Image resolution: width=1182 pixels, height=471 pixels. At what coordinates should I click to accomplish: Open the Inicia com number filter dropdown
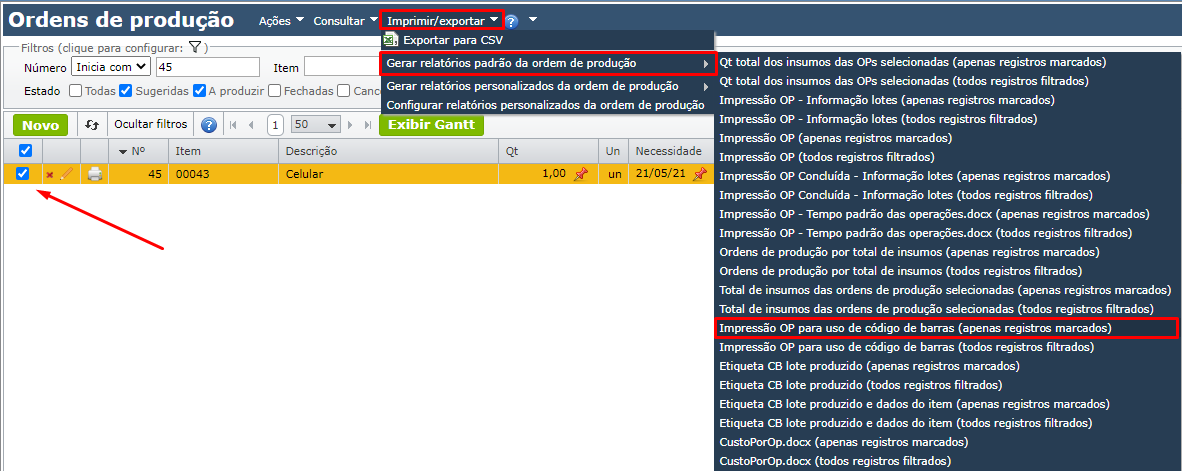click(x=111, y=67)
